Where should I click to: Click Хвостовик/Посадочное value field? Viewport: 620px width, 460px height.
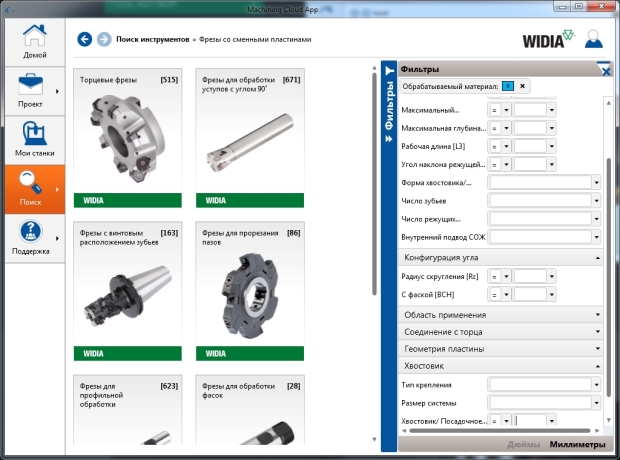pos(530,420)
